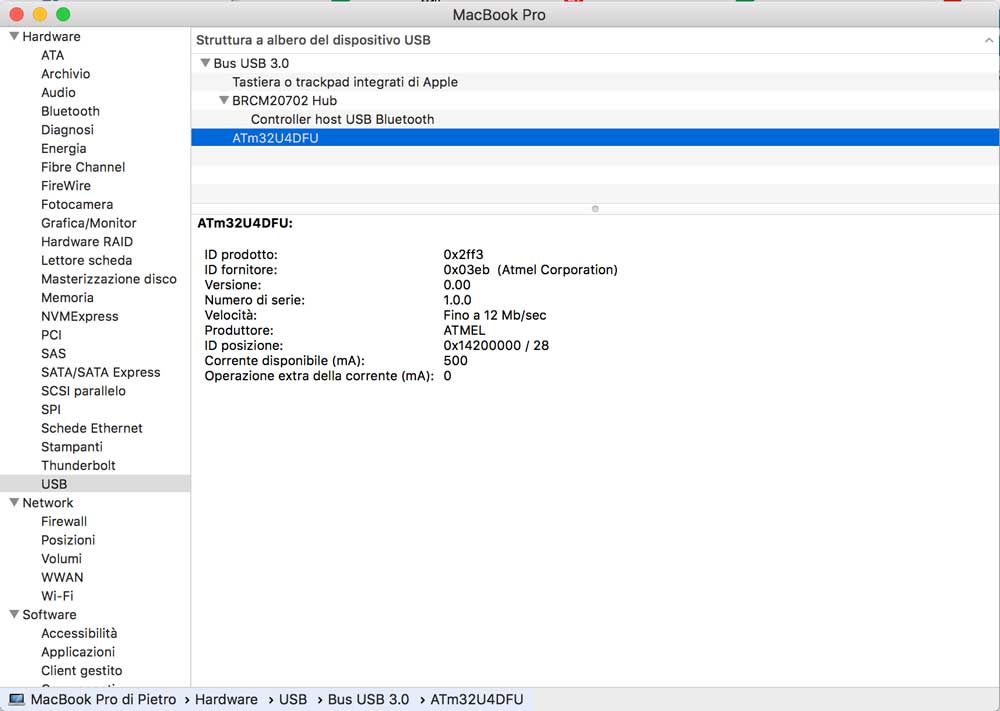This screenshot has height=711, width=1000.
Task: Select Applicazioni under Software
Action: tap(78, 652)
